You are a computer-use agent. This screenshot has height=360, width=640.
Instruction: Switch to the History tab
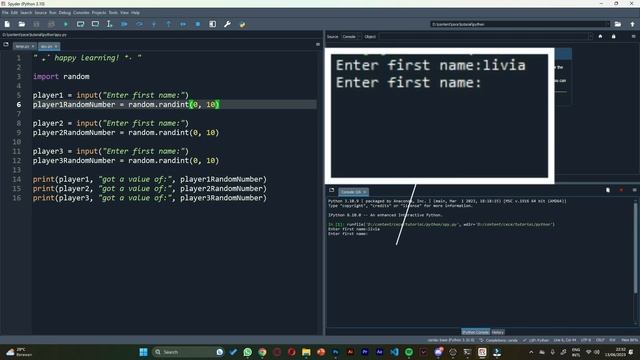498,332
